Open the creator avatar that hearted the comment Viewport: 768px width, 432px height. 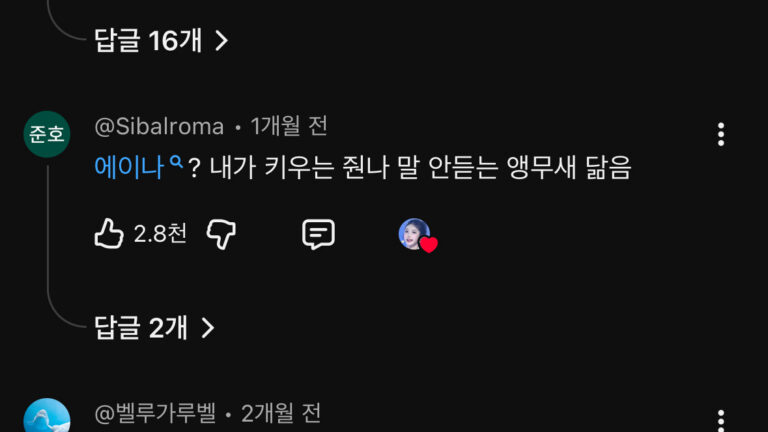(414, 234)
